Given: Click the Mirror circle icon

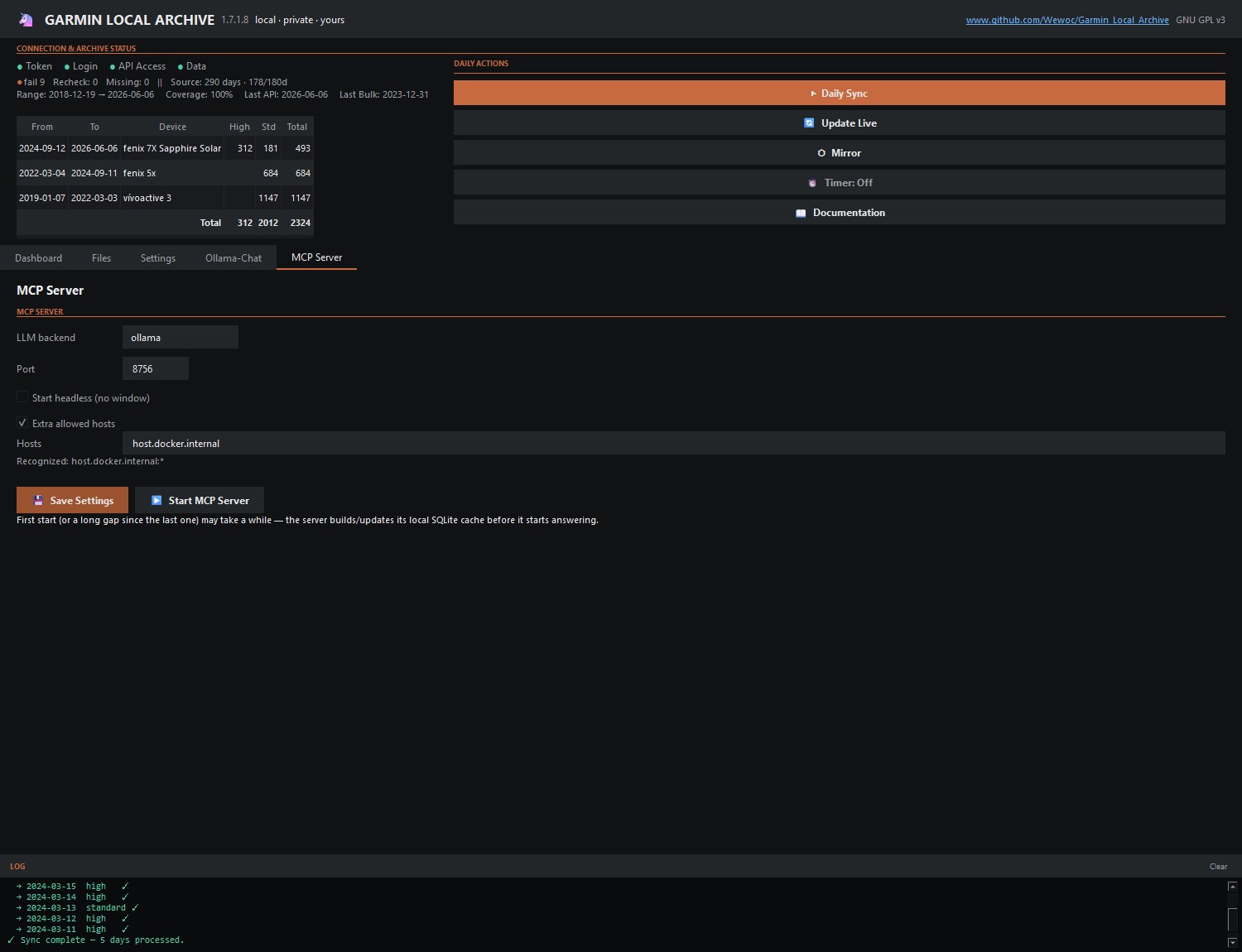Looking at the screenshot, I should coord(821,153).
